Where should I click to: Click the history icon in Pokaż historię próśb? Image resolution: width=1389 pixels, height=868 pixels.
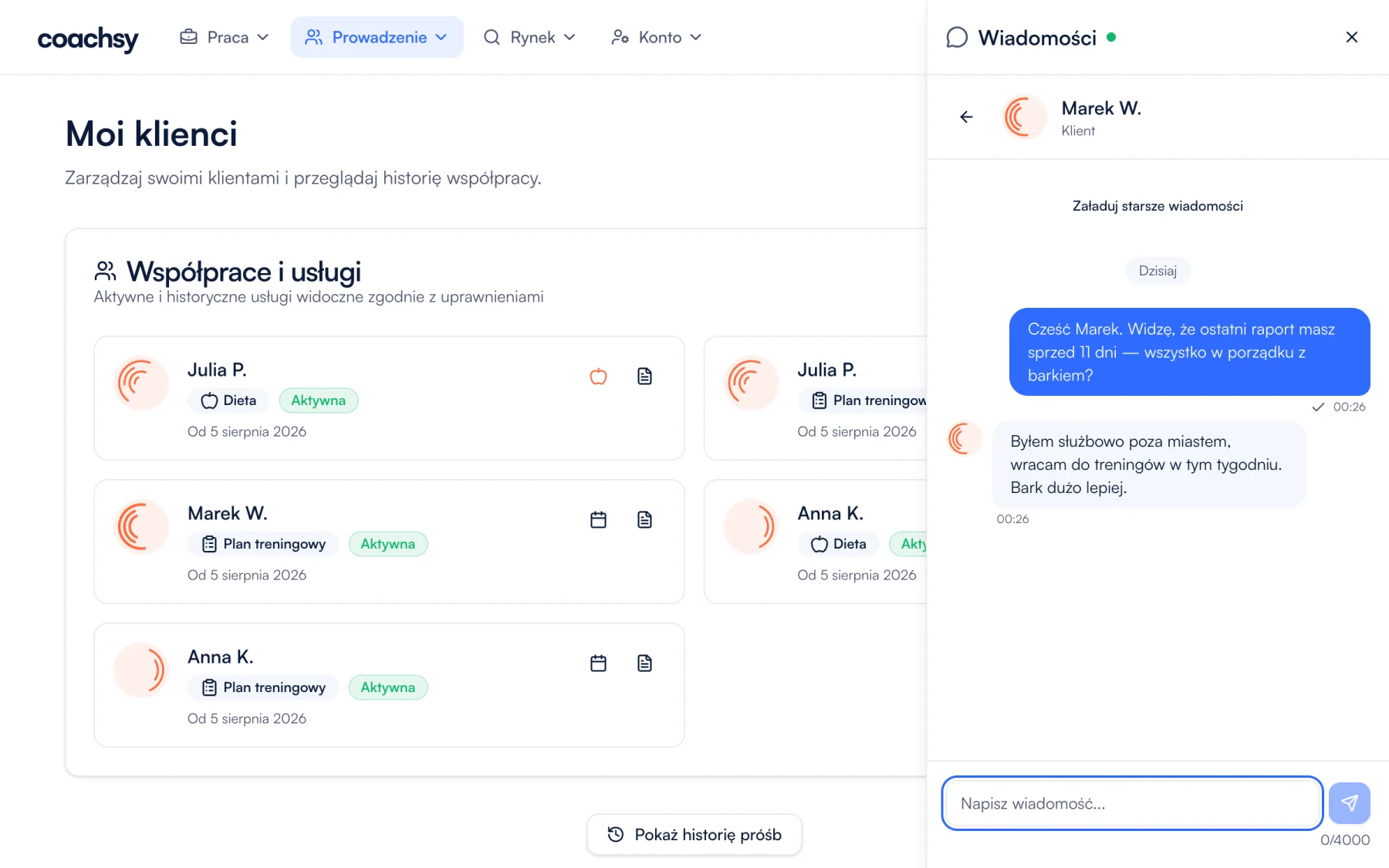[x=615, y=834]
